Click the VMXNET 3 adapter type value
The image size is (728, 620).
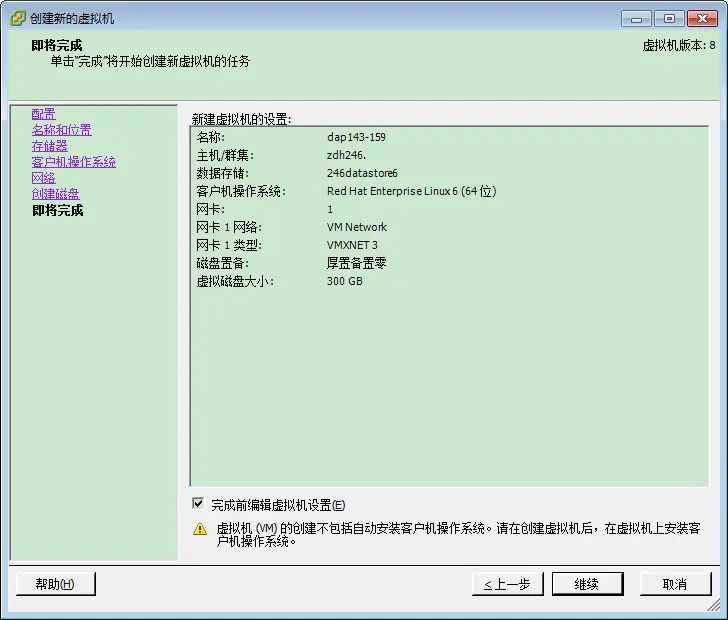[352, 245]
